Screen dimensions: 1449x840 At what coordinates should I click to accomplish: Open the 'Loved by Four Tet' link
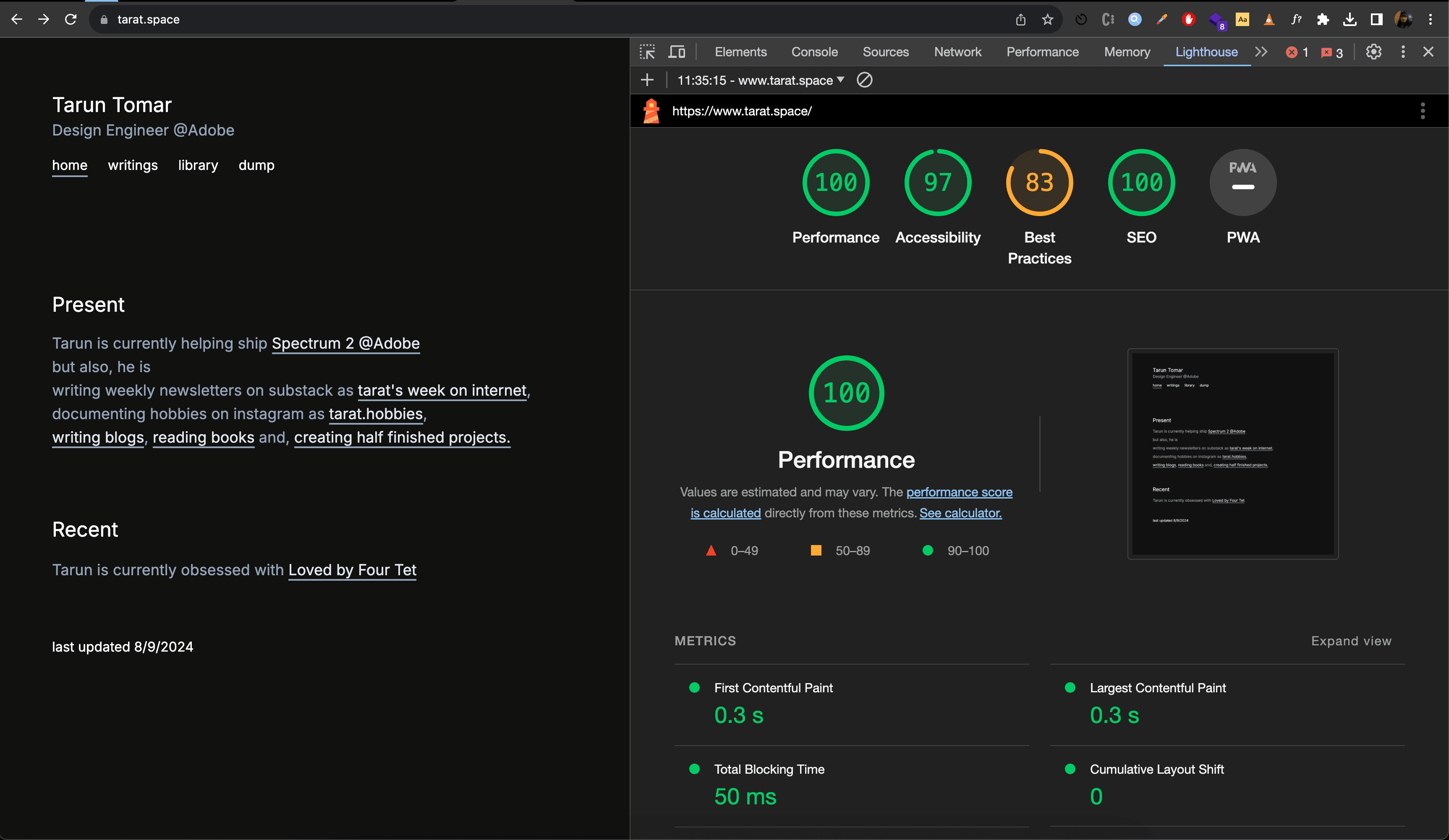click(x=352, y=570)
